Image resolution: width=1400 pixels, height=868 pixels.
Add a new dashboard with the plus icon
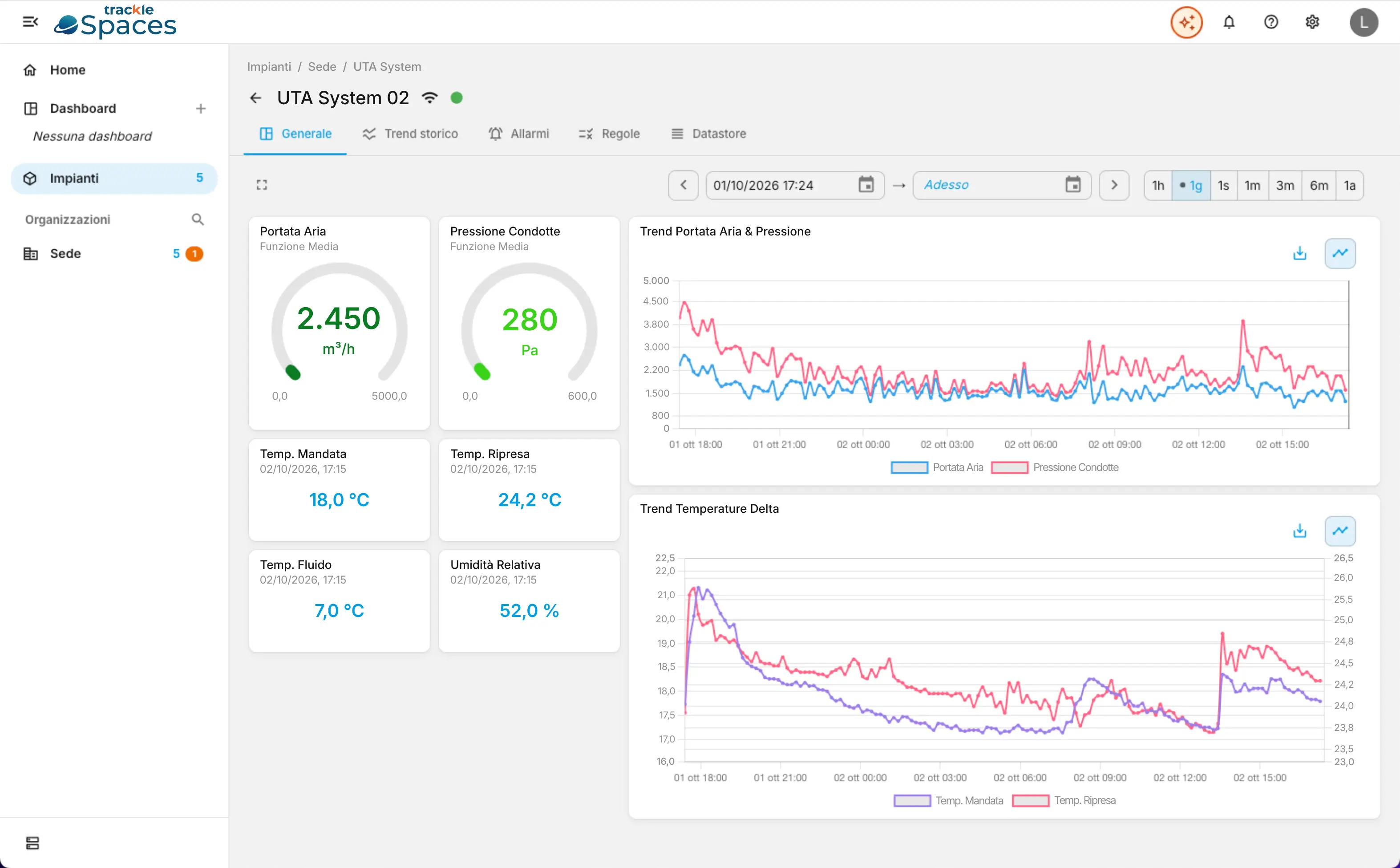click(200, 109)
